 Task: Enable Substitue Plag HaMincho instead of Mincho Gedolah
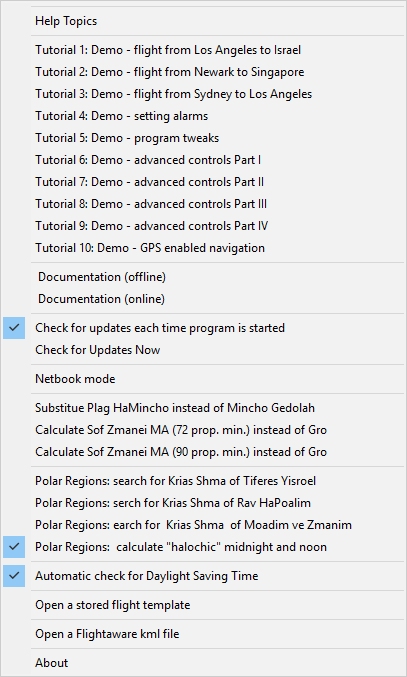click(x=203, y=408)
